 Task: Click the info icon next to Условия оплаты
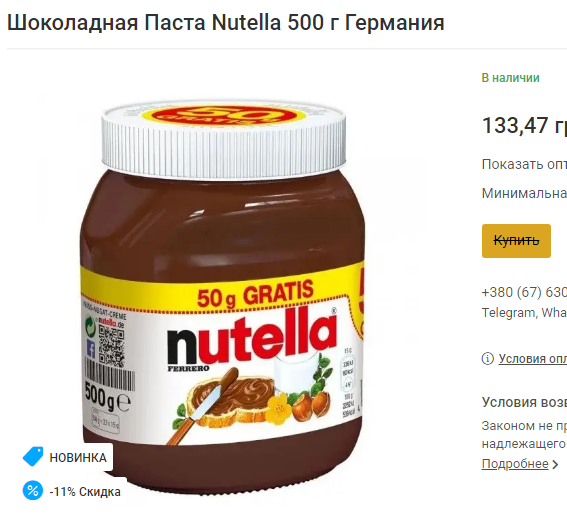pyautogui.click(x=487, y=359)
